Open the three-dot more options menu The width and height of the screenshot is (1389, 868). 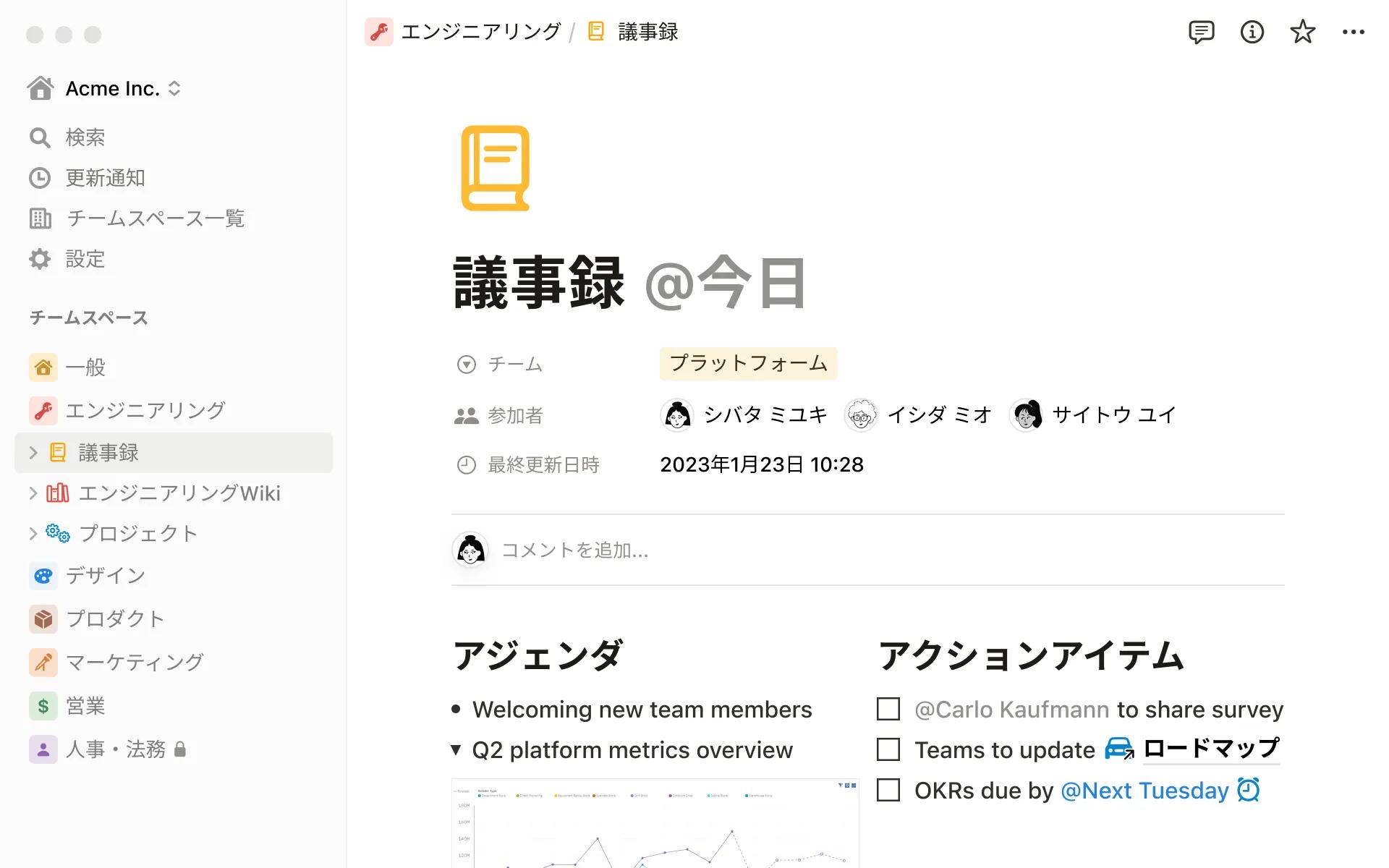1353,33
